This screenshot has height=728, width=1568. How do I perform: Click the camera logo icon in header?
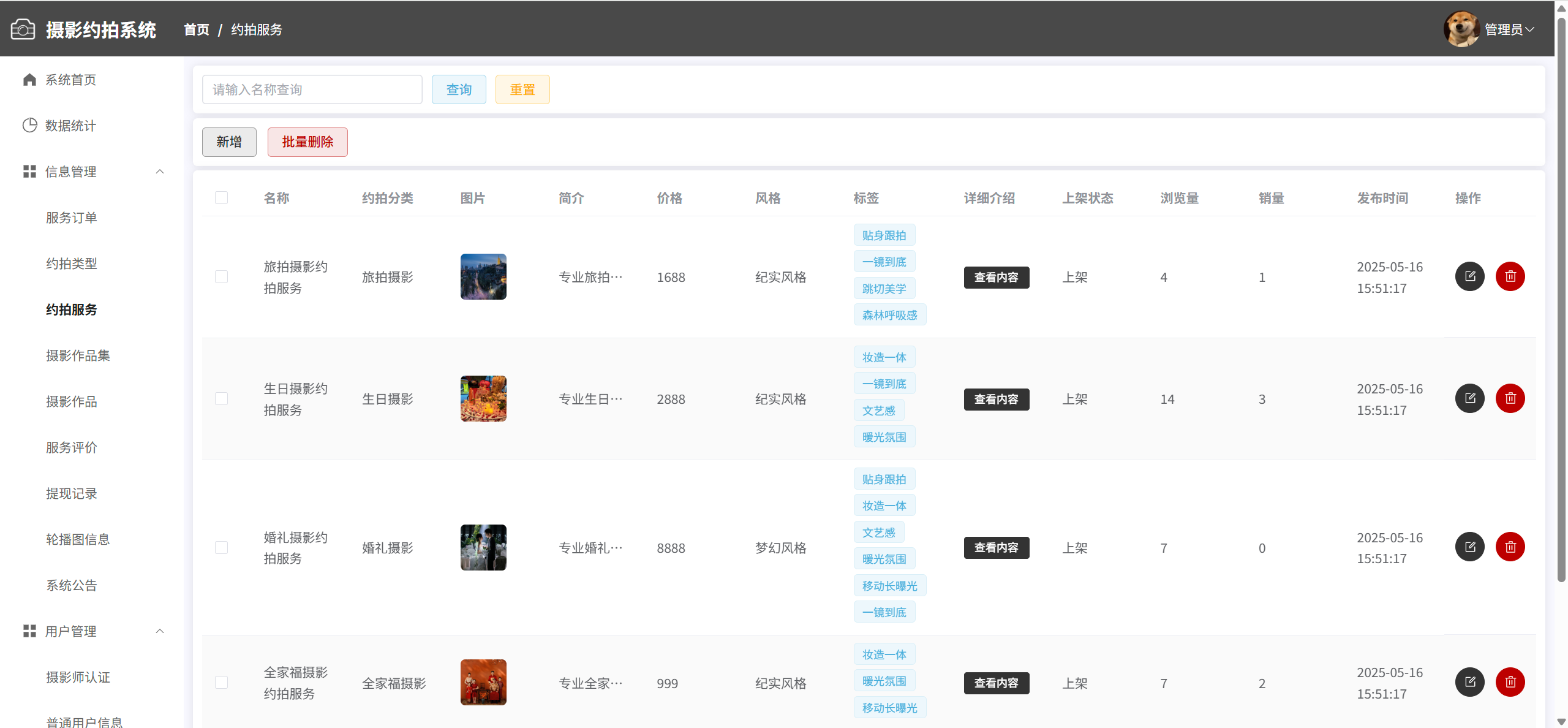tap(23, 29)
